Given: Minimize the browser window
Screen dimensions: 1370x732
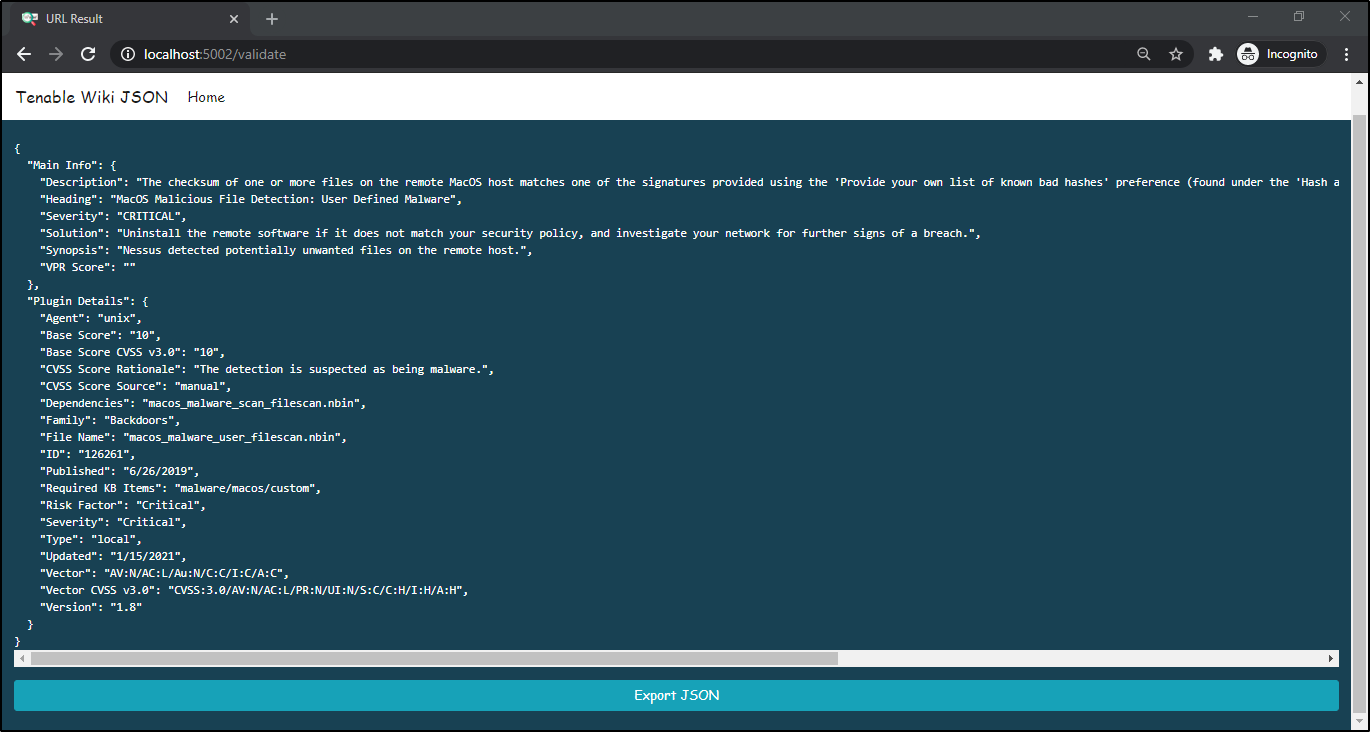Looking at the screenshot, I should 1254,16.
